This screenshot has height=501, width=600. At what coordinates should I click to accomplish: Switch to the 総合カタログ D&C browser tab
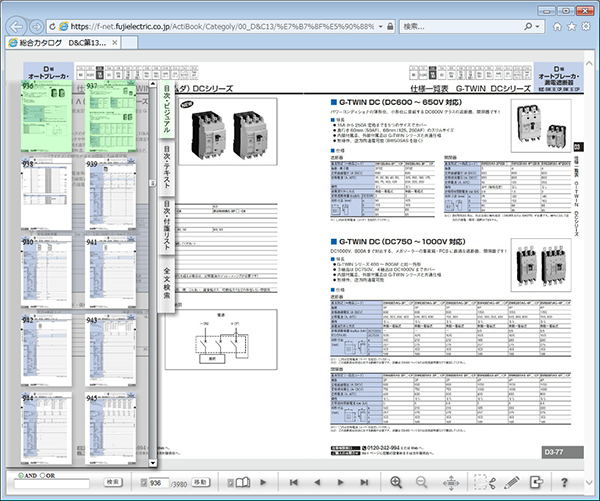pos(63,42)
